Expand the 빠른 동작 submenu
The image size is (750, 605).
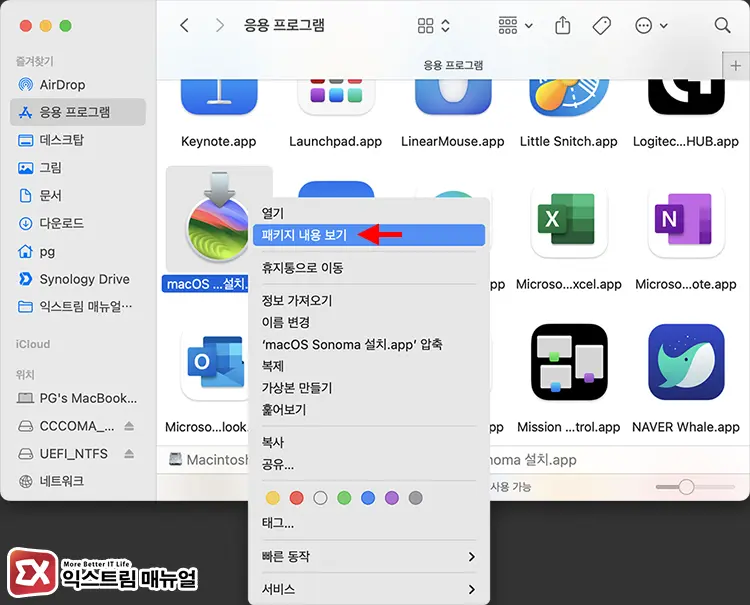tap(369, 557)
